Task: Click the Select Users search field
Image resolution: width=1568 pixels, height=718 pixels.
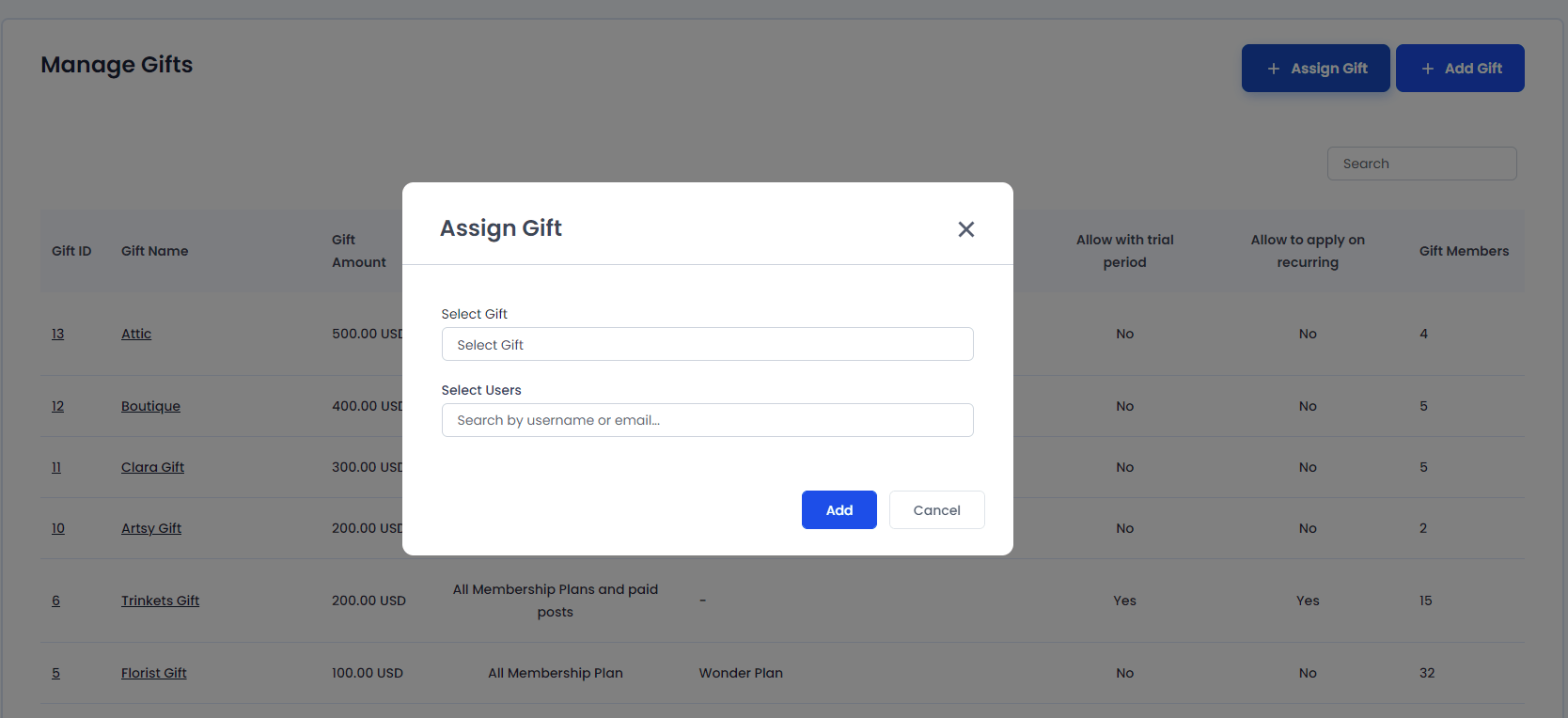Action: (707, 420)
